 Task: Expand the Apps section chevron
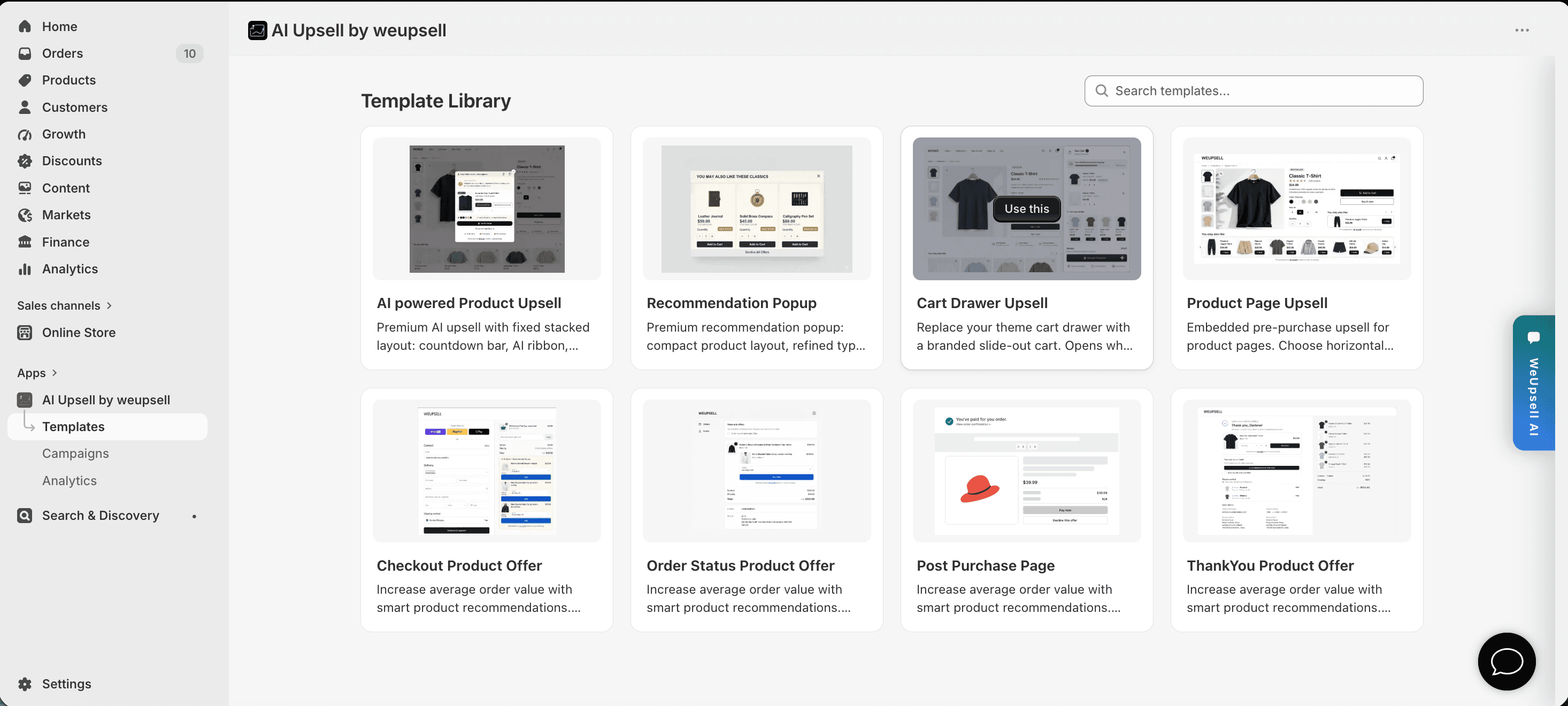pos(55,372)
